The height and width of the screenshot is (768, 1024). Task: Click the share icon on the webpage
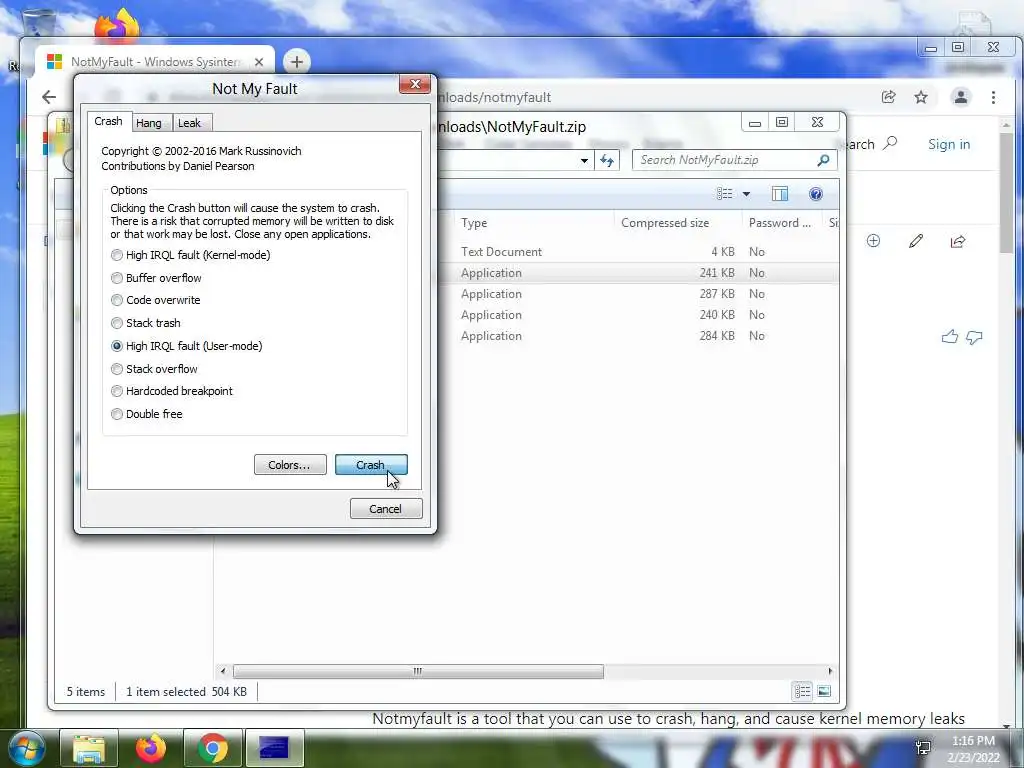958,242
